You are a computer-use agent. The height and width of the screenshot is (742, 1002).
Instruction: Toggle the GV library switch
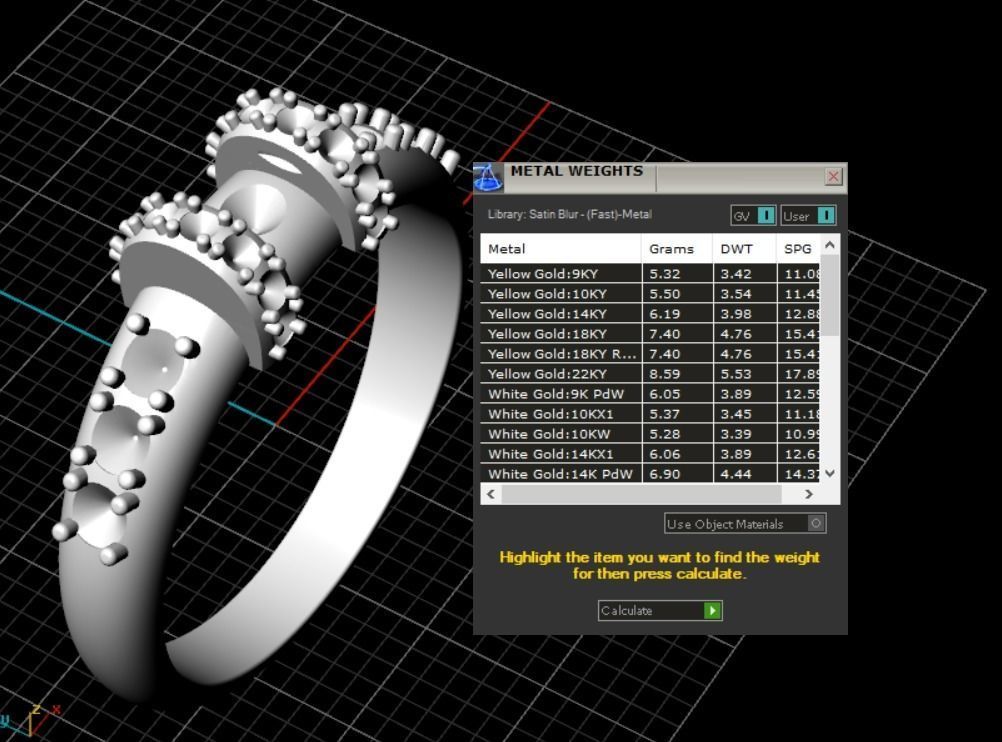tap(753, 216)
